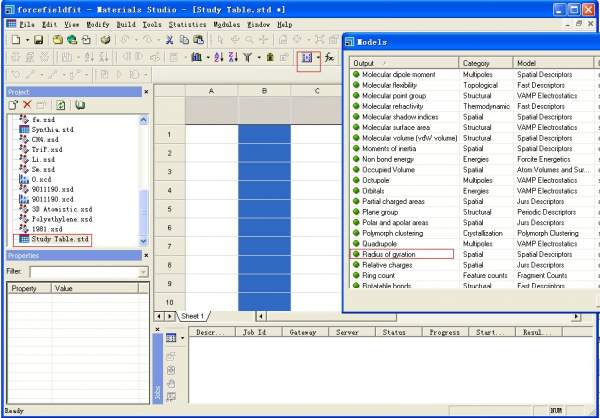This screenshot has height=418, width=600.
Task: Close the Properties panel
Action: tap(146, 255)
